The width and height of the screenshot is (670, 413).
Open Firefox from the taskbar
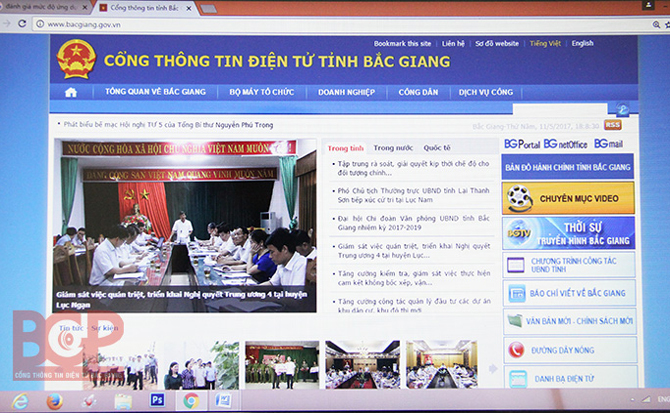click(x=55, y=401)
